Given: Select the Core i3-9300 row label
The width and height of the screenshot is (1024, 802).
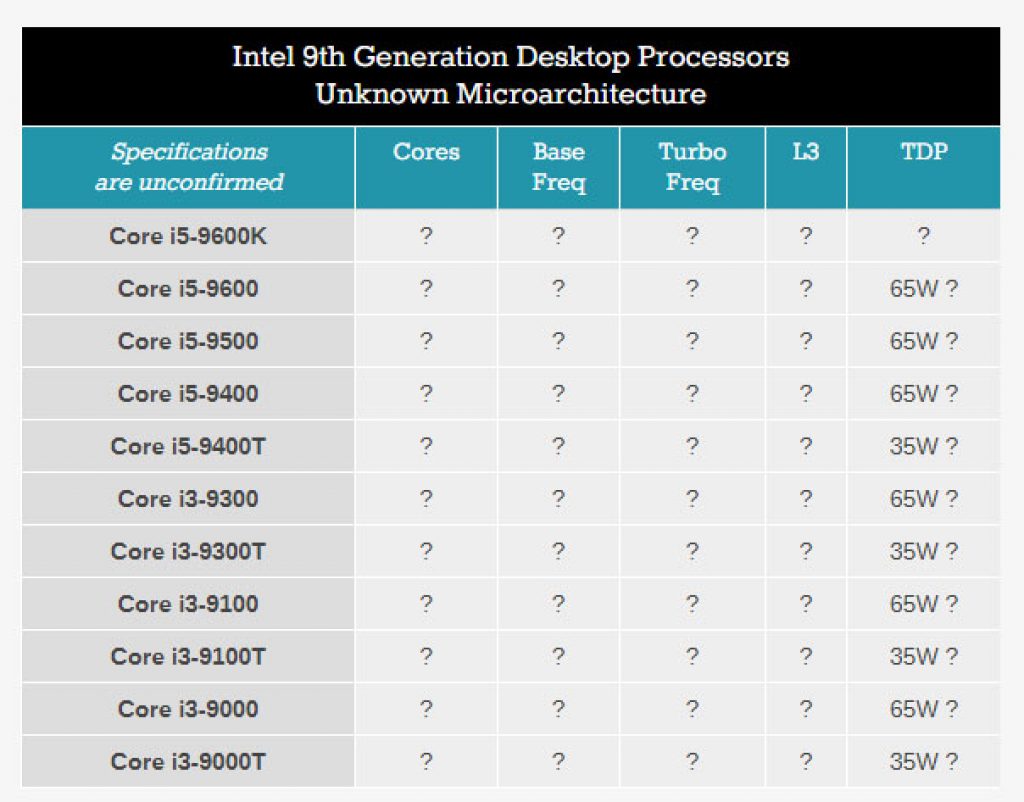Looking at the screenshot, I should click(187, 498).
